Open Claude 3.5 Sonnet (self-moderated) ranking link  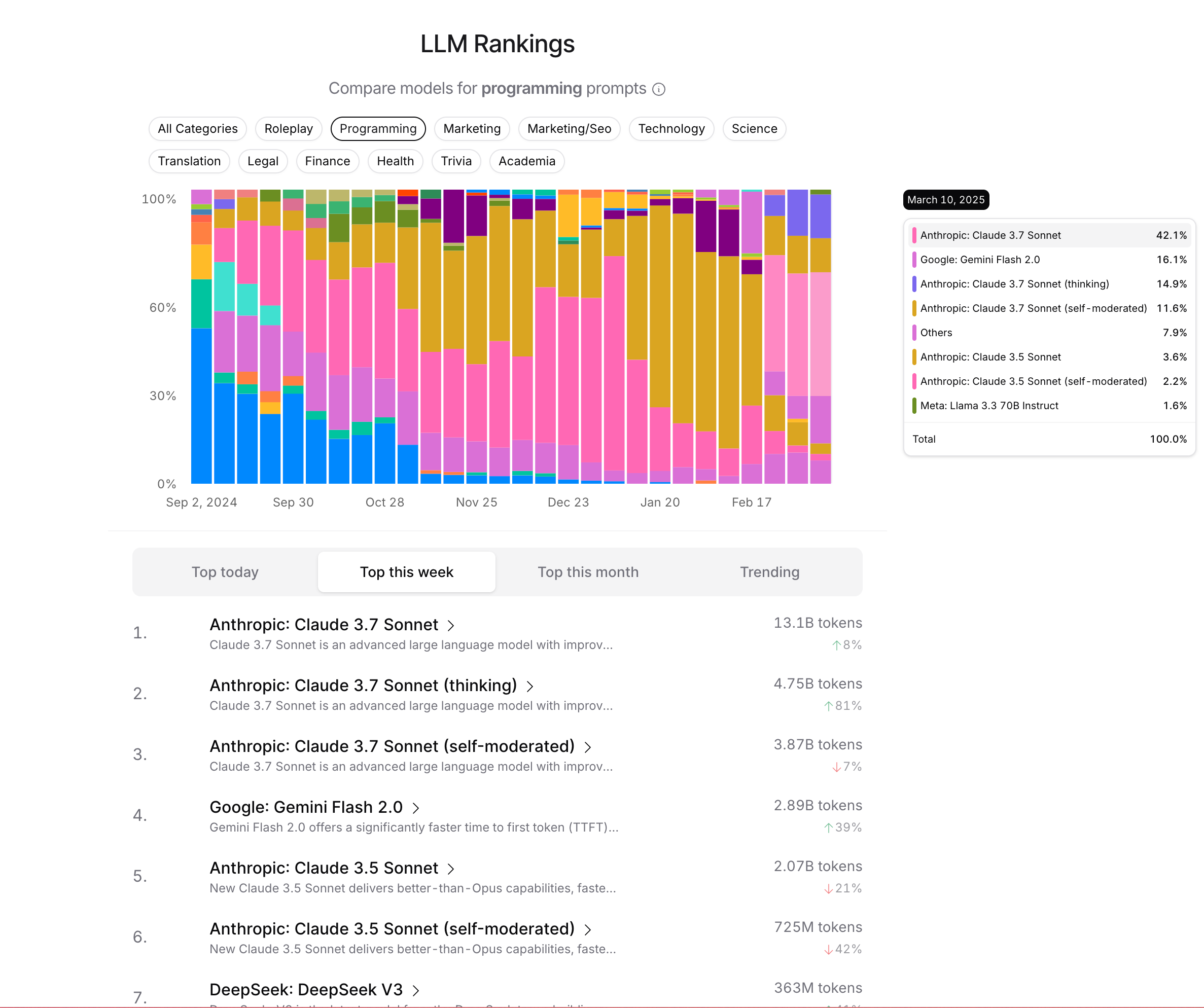point(392,928)
